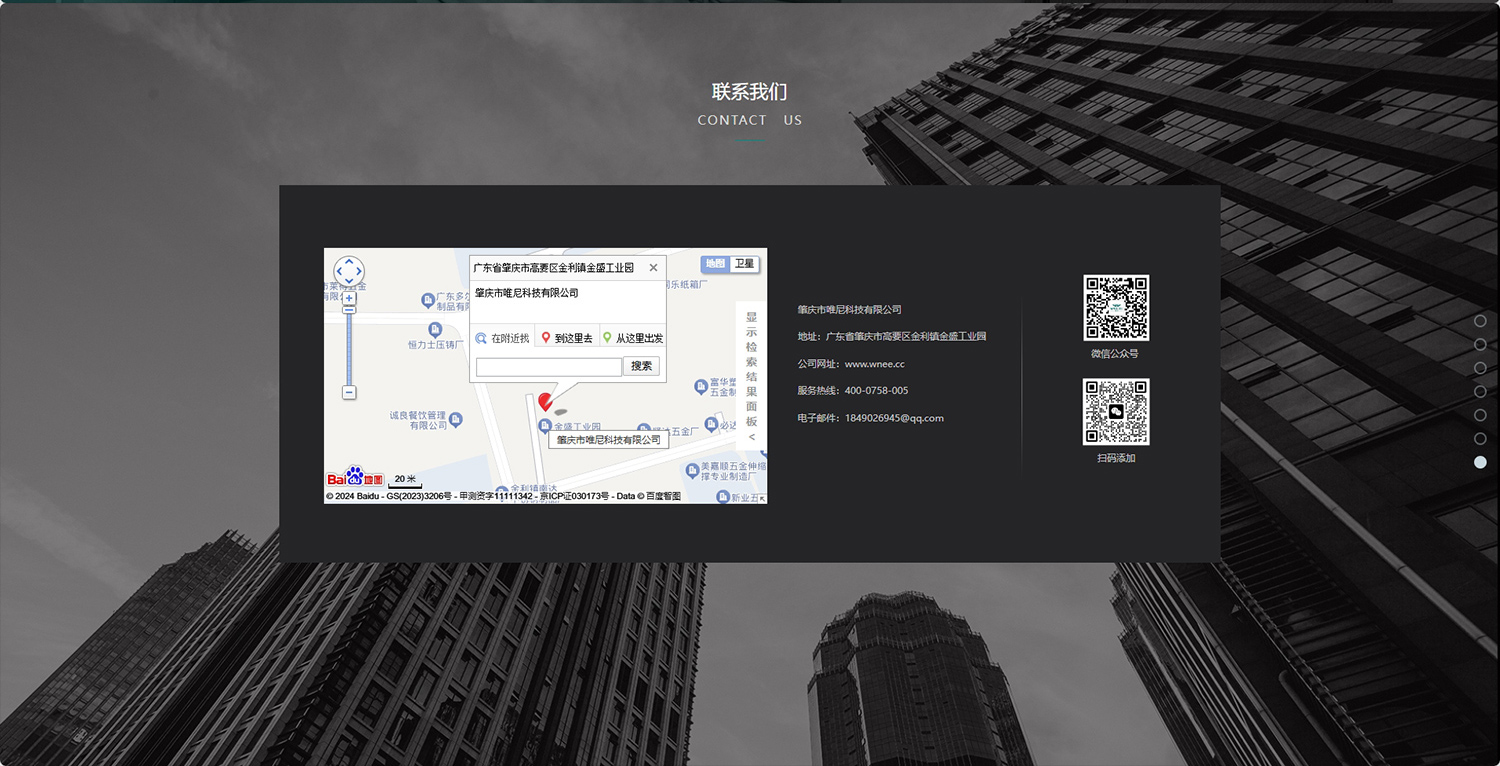Click the Baidu map logo

click(x=355, y=478)
